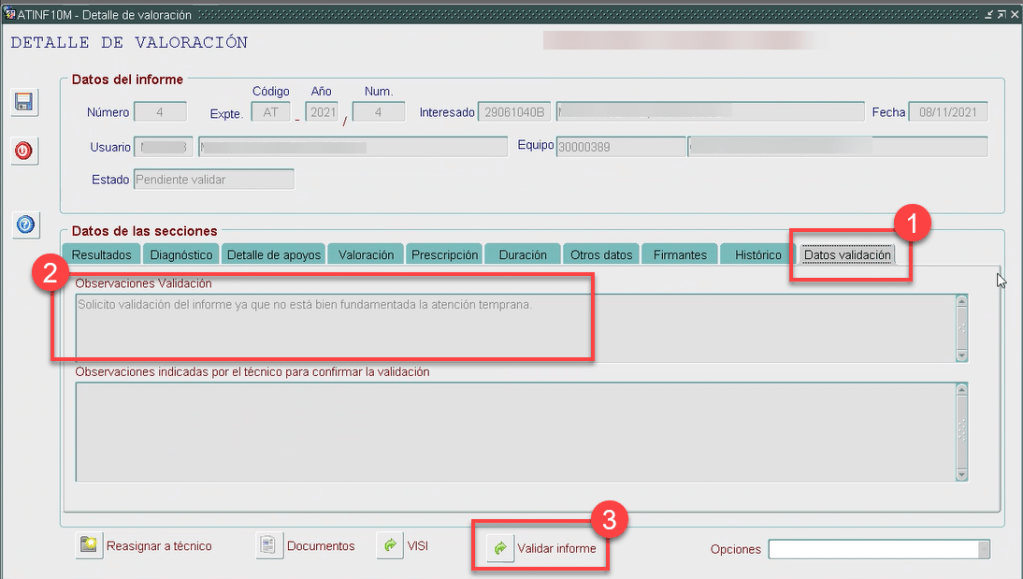This screenshot has height=579, width=1023.
Task: Select the Detalle de apoyos tab
Action: coord(274,255)
